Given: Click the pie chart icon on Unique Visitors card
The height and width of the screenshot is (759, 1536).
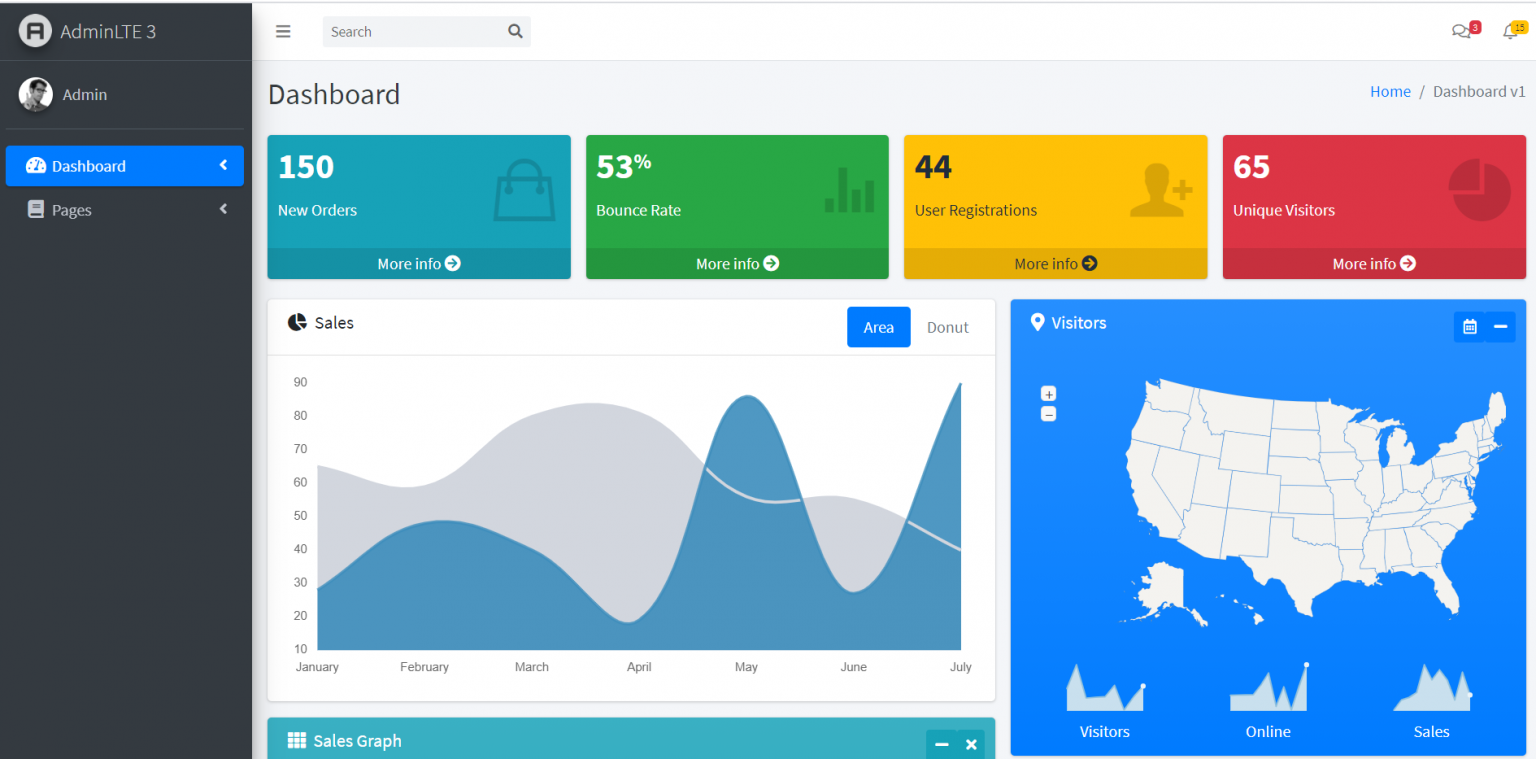Looking at the screenshot, I should pyautogui.click(x=1480, y=189).
